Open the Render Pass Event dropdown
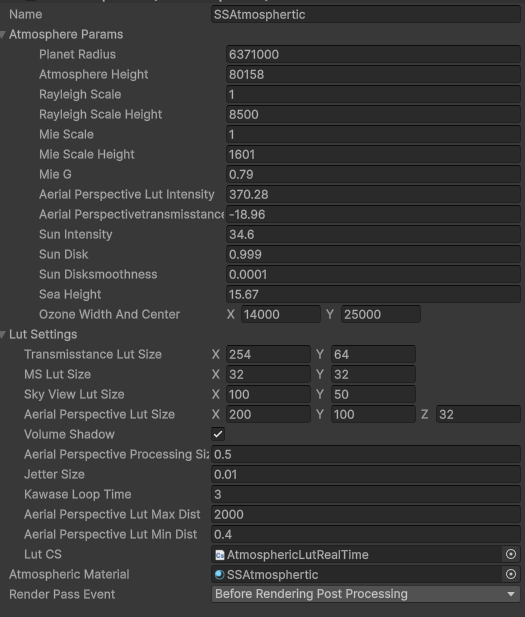This screenshot has height=617, width=525. tap(366, 594)
